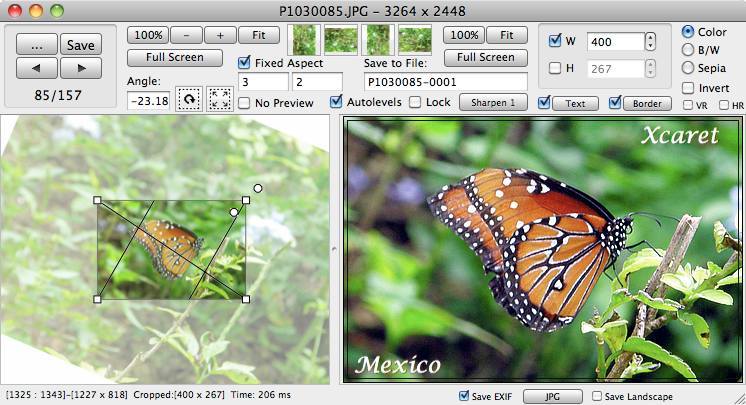Edit width value field 400

pos(616,42)
